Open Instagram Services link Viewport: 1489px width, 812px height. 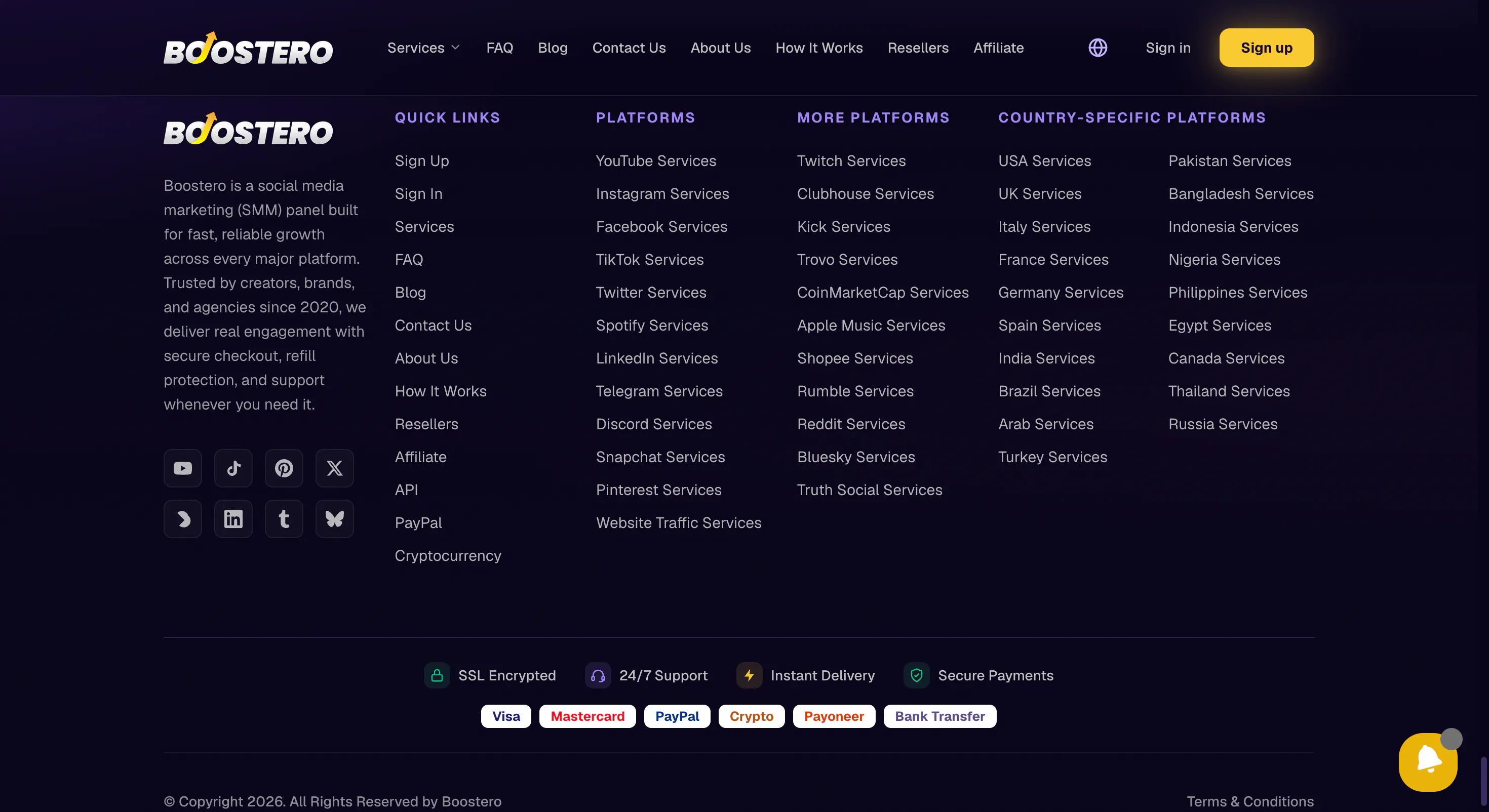[x=662, y=193]
